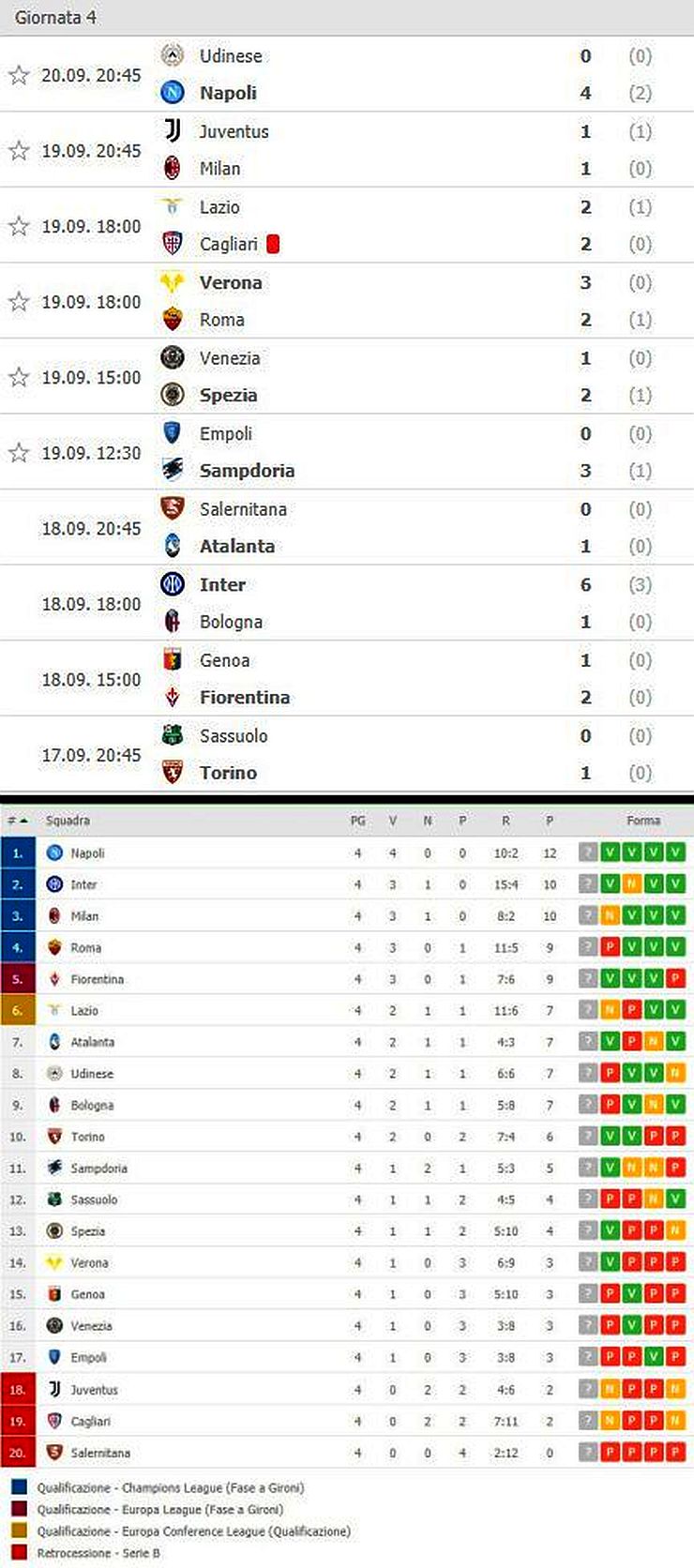
Task: Open Napoli team page from standings
Action: [87, 853]
